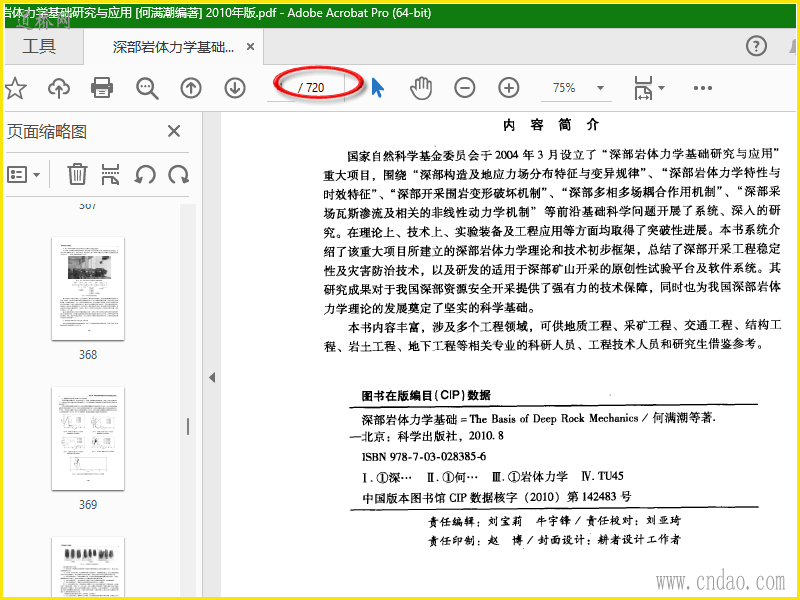
Task: Click the / 720 total pages text
Action: point(311,88)
